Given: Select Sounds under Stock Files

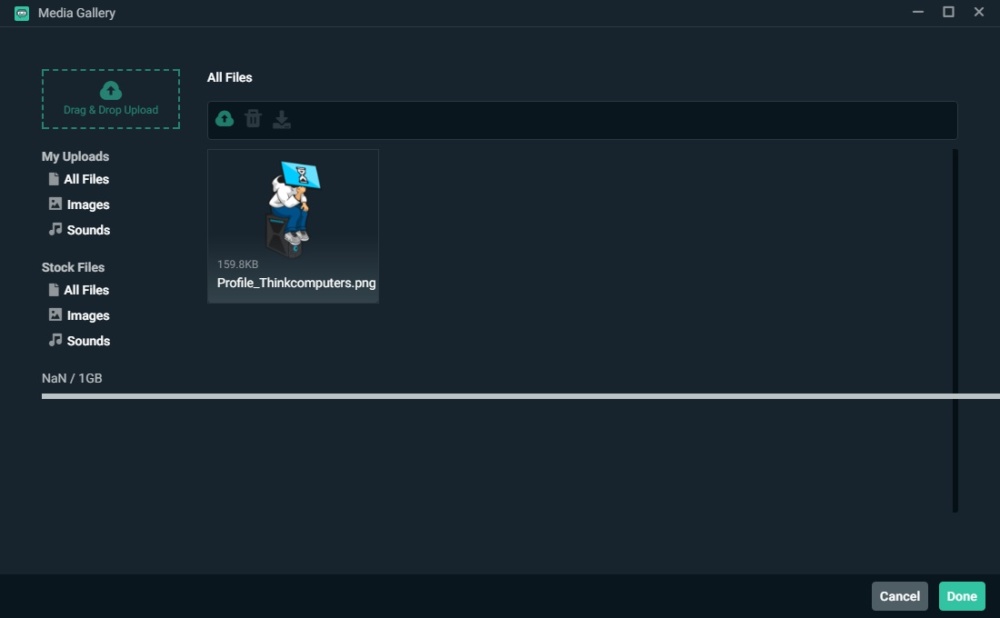Looking at the screenshot, I should click(x=79, y=341).
